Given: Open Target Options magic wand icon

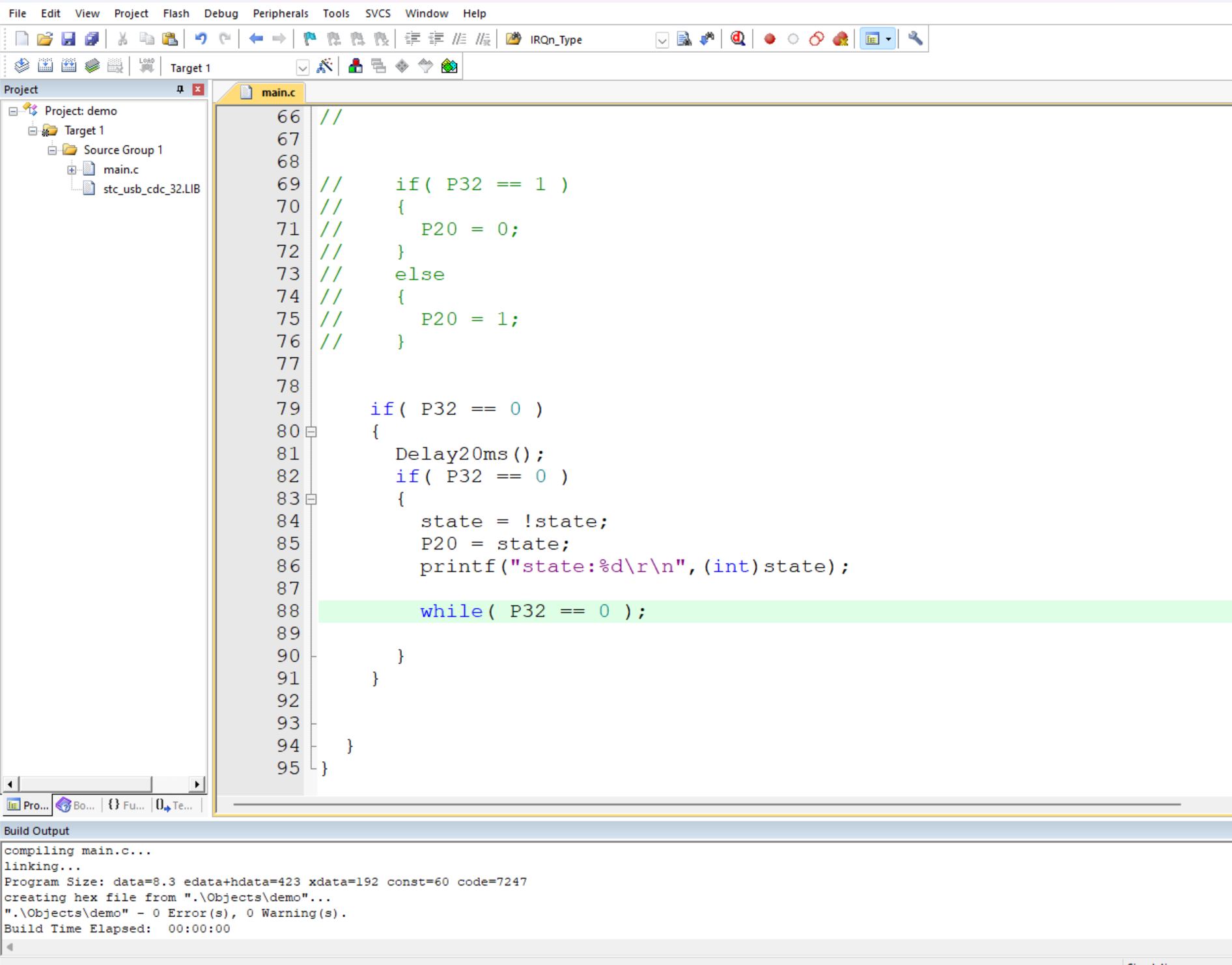Looking at the screenshot, I should [x=324, y=66].
